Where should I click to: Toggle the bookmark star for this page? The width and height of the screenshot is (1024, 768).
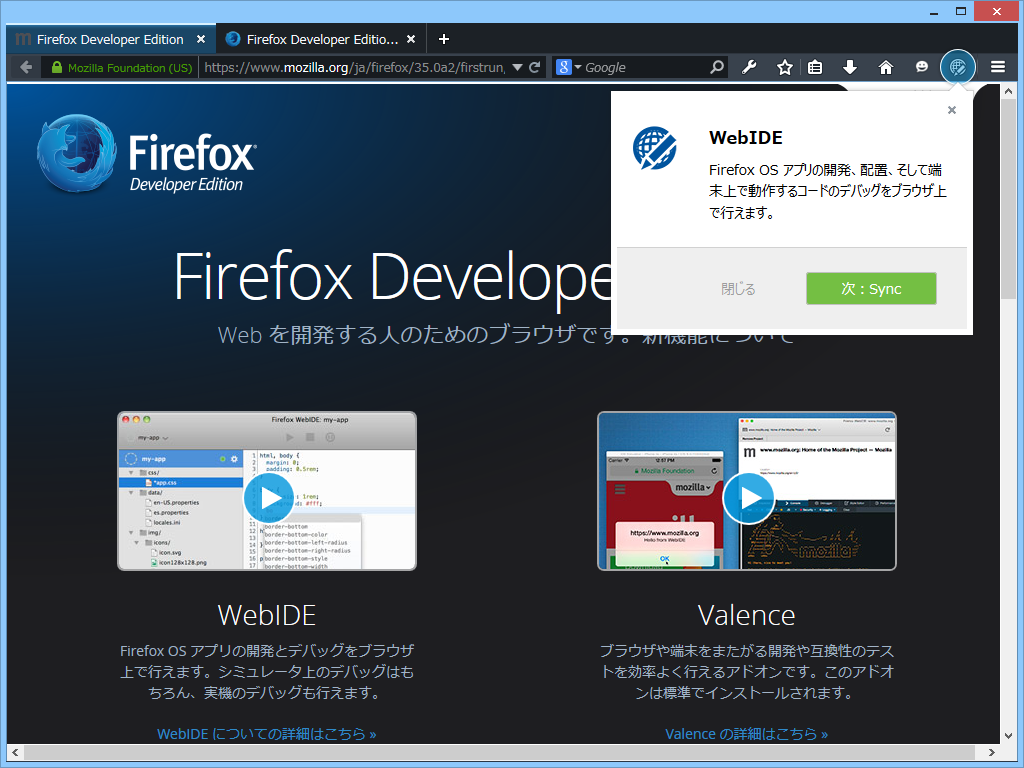tap(782, 67)
